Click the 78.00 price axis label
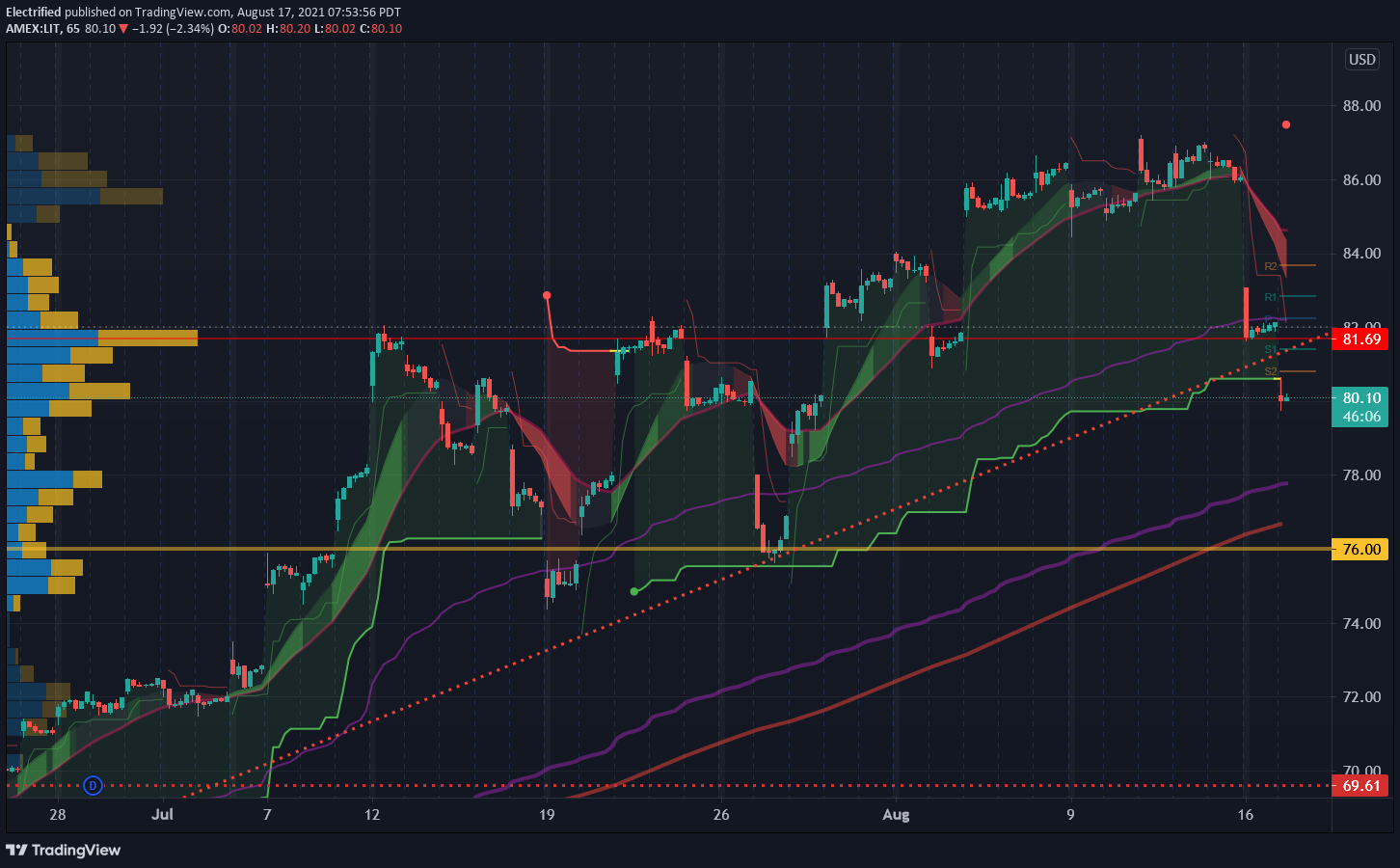The image size is (1400, 868). click(1361, 475)
